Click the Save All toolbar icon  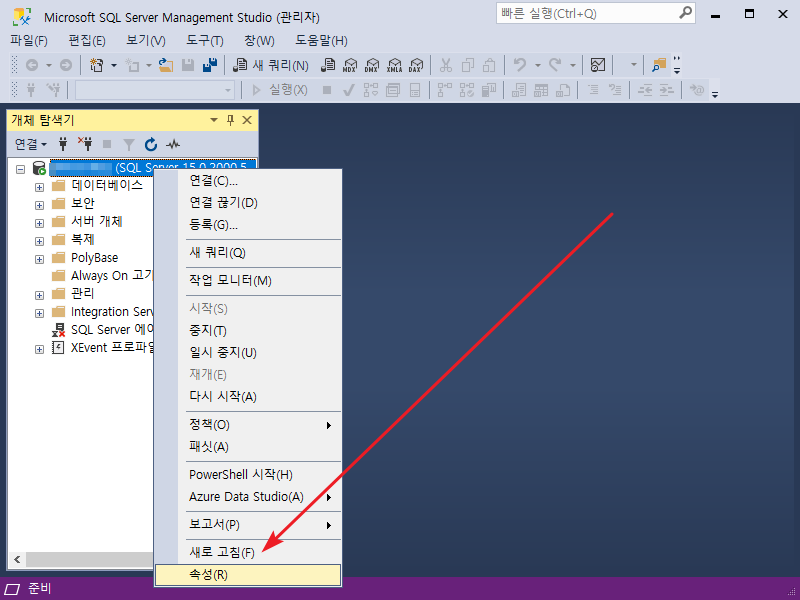pos(210,65)
